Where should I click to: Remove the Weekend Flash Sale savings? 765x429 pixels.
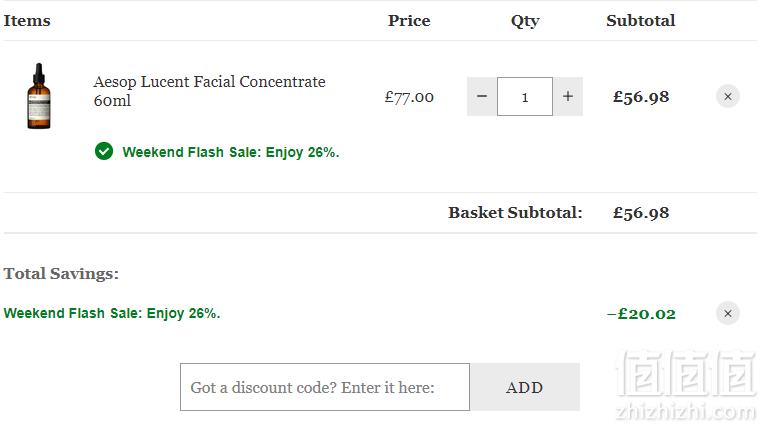pyautogui.click(x=727, y=313)
